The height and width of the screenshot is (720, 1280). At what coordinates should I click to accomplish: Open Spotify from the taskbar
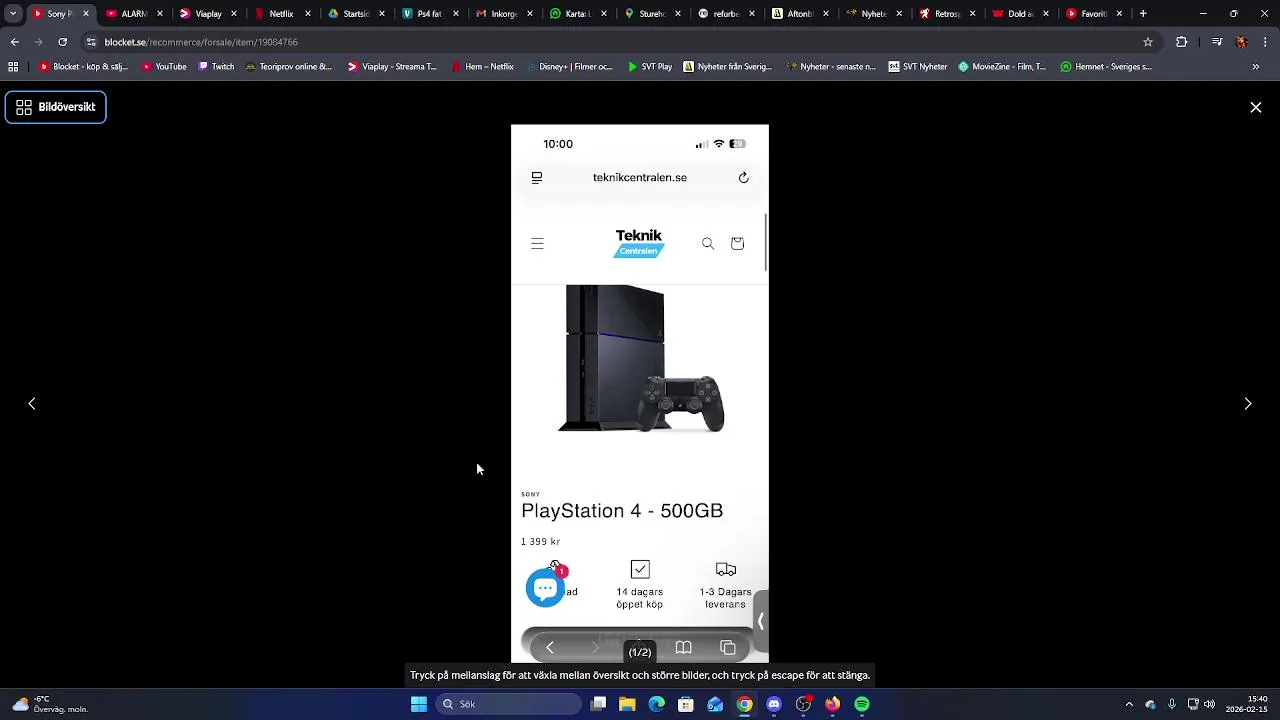tap(862, 704)
